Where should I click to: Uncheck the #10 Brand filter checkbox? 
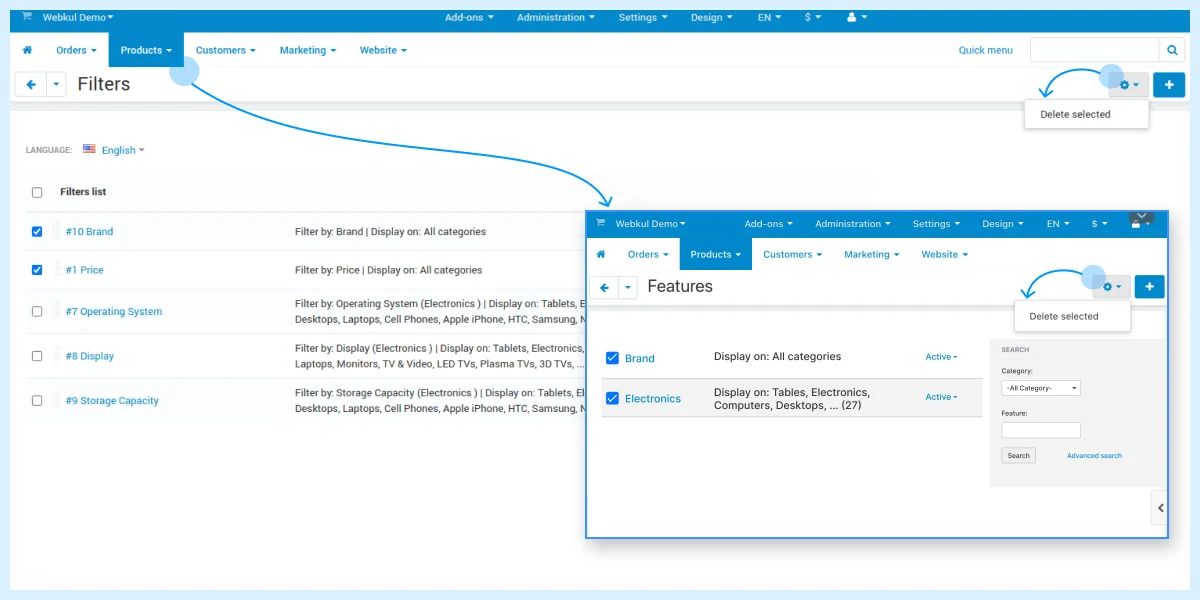pos(37,231)
